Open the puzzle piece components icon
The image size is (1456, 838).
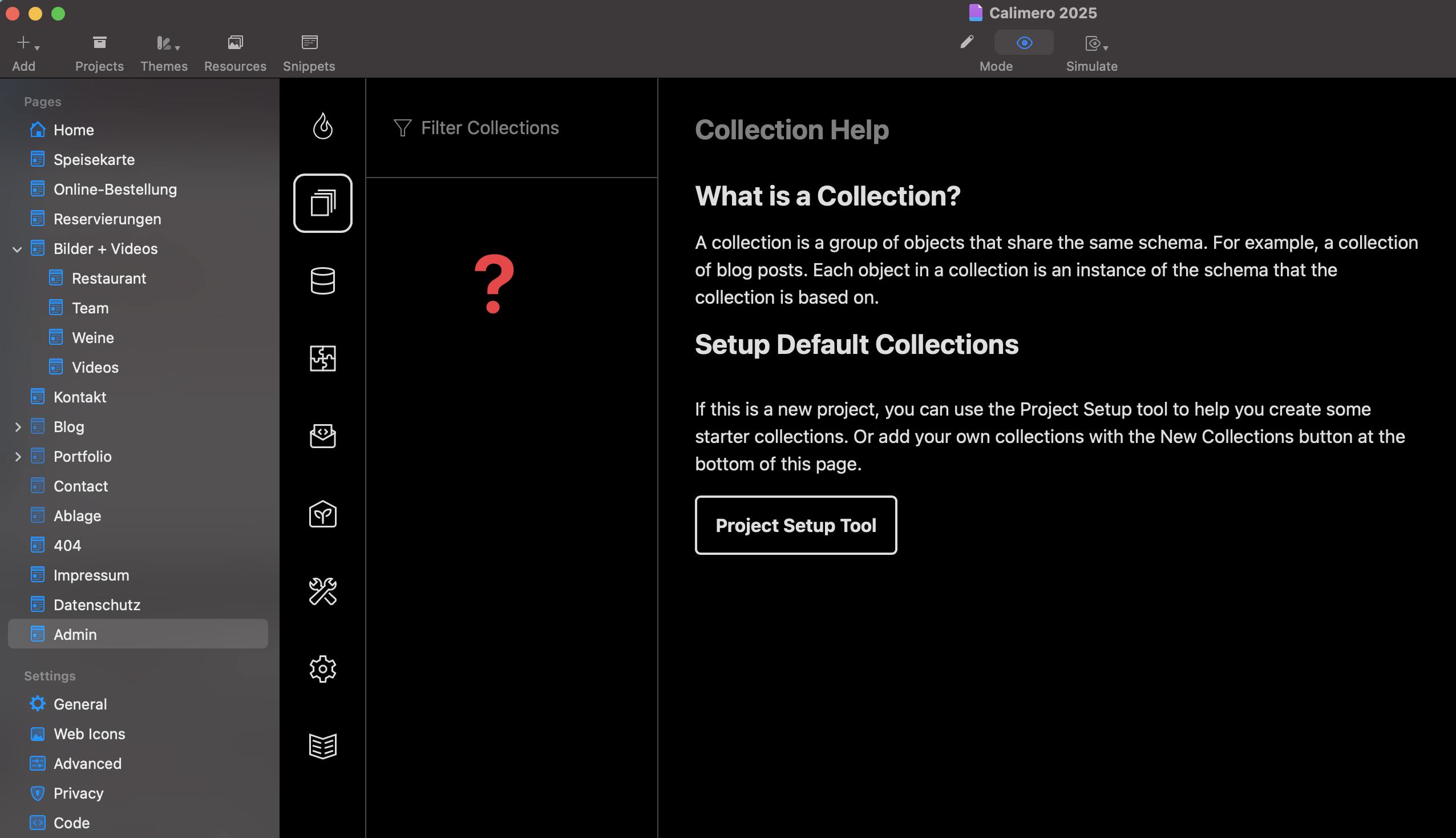pyautogui.click(x=322, y=358)
